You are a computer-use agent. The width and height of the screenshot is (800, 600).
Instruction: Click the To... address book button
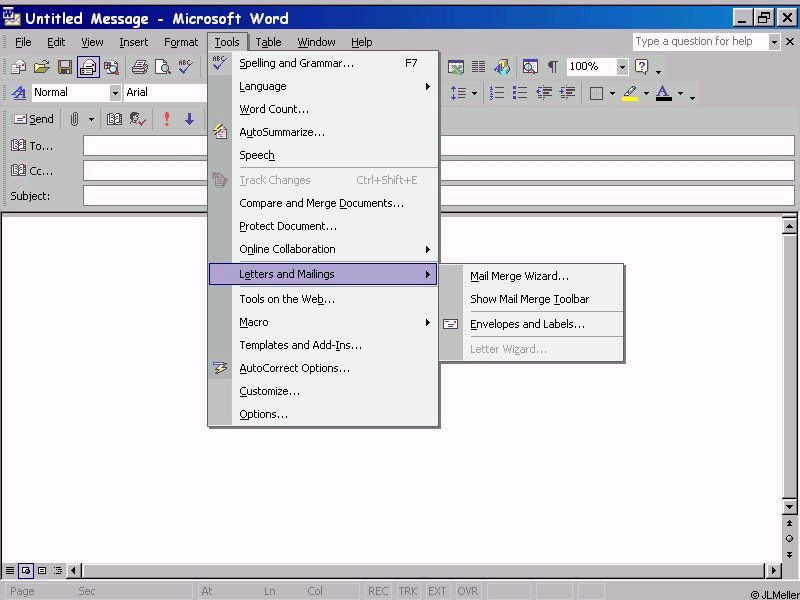coord(32,146)
